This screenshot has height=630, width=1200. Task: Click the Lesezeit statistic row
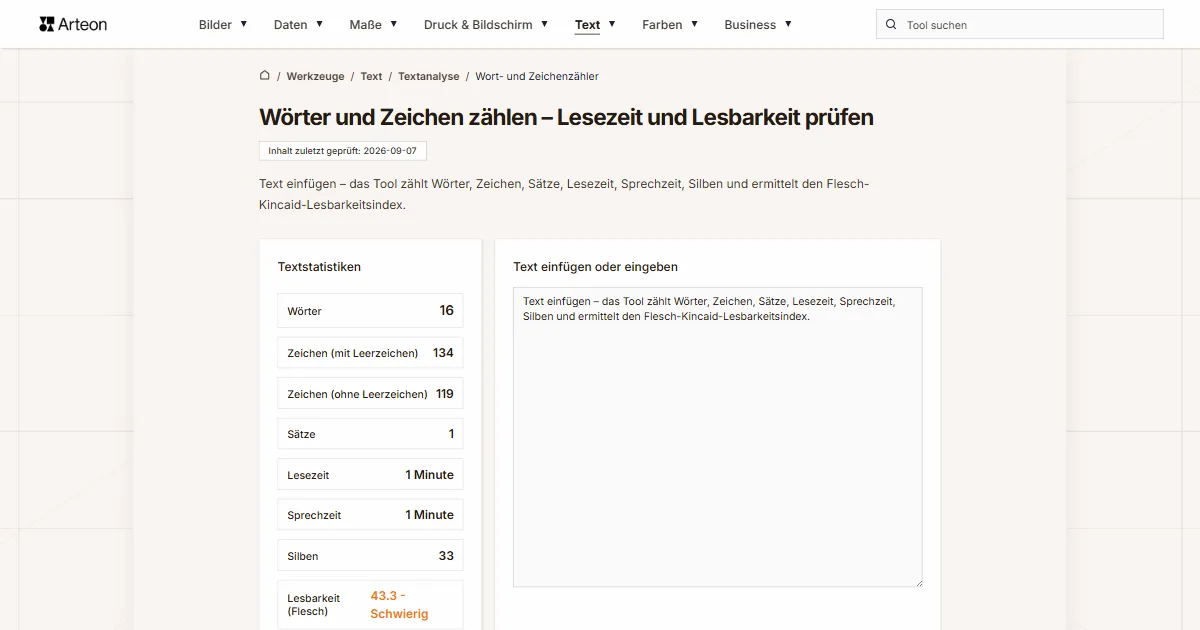click(370, 475)
